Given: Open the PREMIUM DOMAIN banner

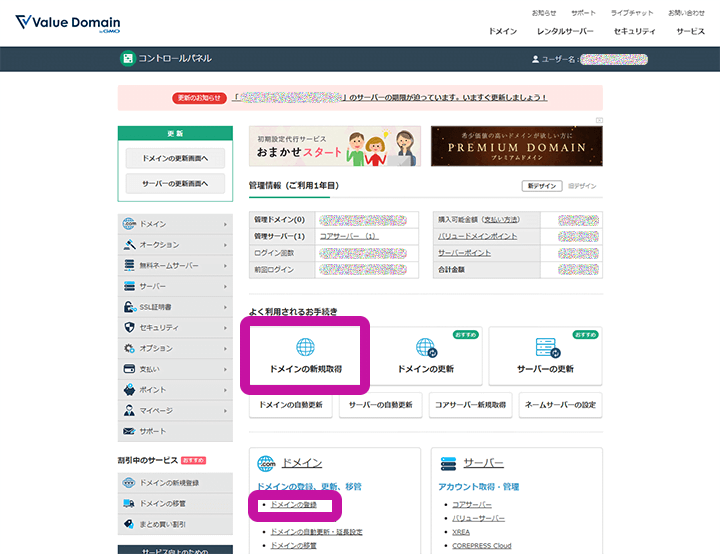Looking at the screenshot, I should tap(516, 146).
